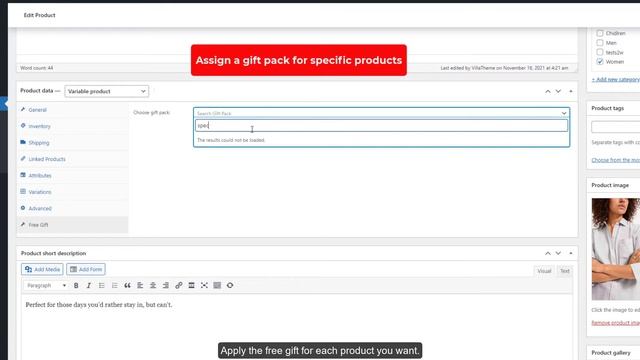This screenshot has height=360, width=640.
Task: Switch editor to Text mode
Action: coord(564,271)
